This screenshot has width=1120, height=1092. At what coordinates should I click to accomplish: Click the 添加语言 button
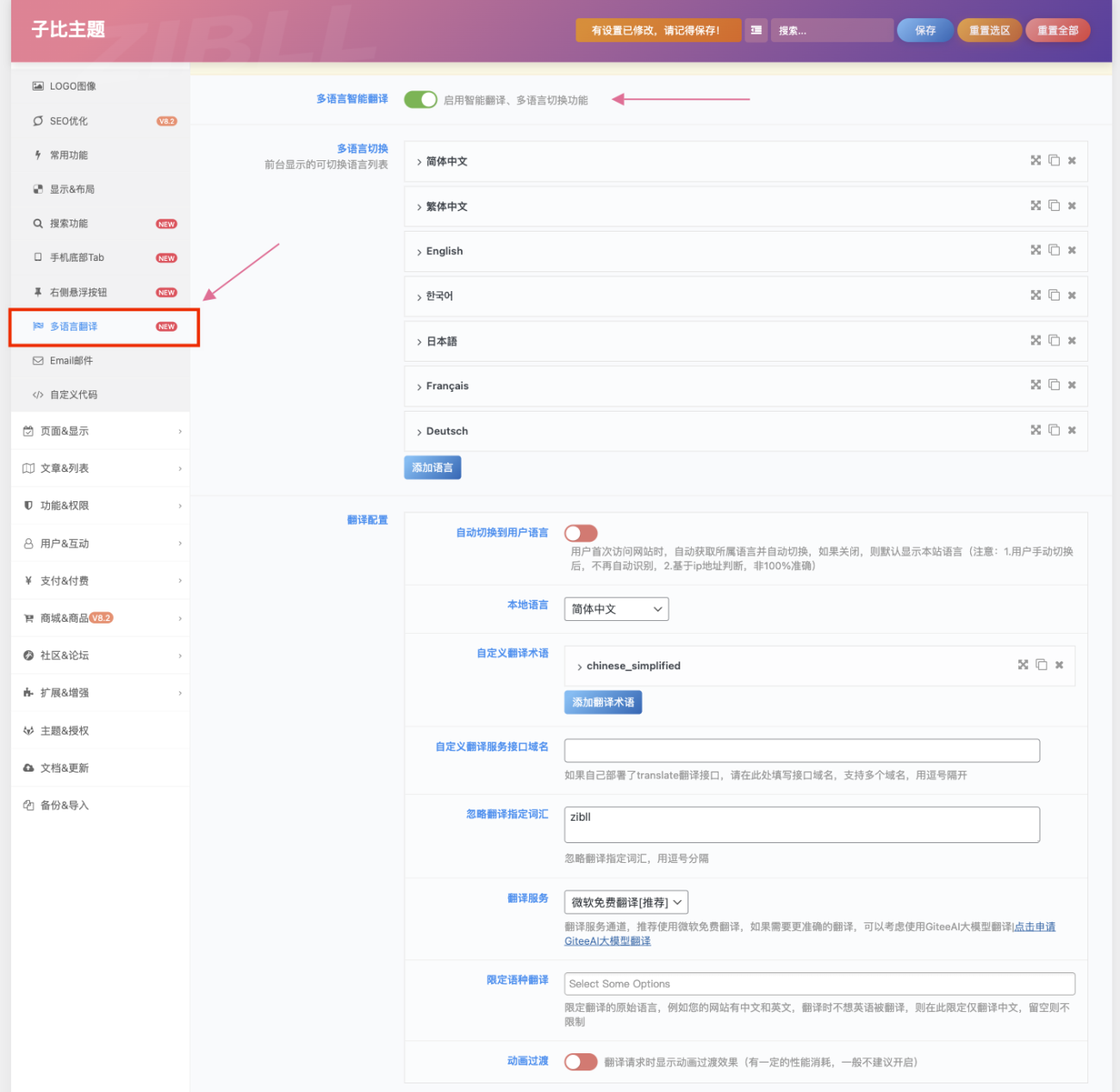click(432, 467)
